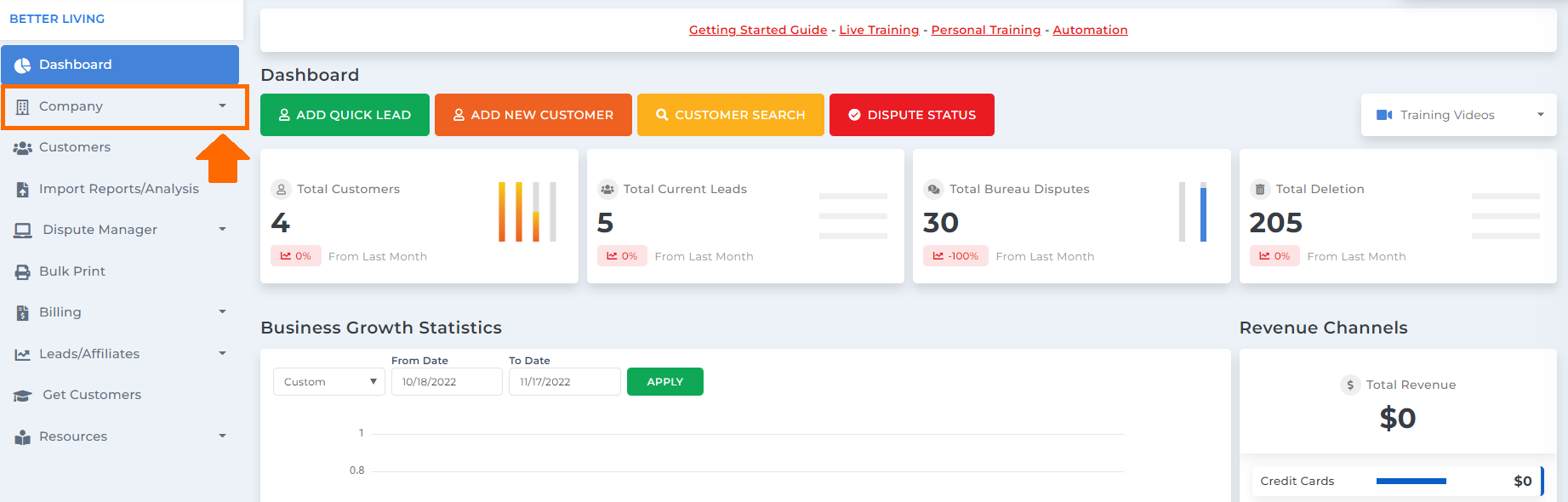Viewport: 1568px width, 502px height.
Task: Click the Total Bureau Disputes chat icon
Action: pos(933,189)
